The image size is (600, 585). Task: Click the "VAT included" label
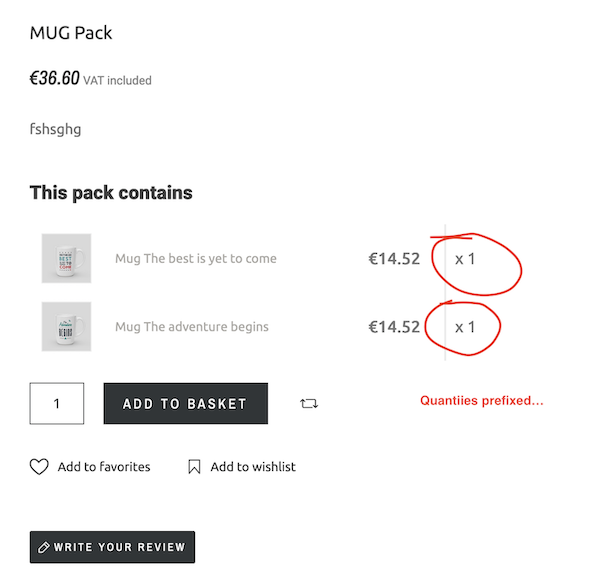tap(117, 80)
